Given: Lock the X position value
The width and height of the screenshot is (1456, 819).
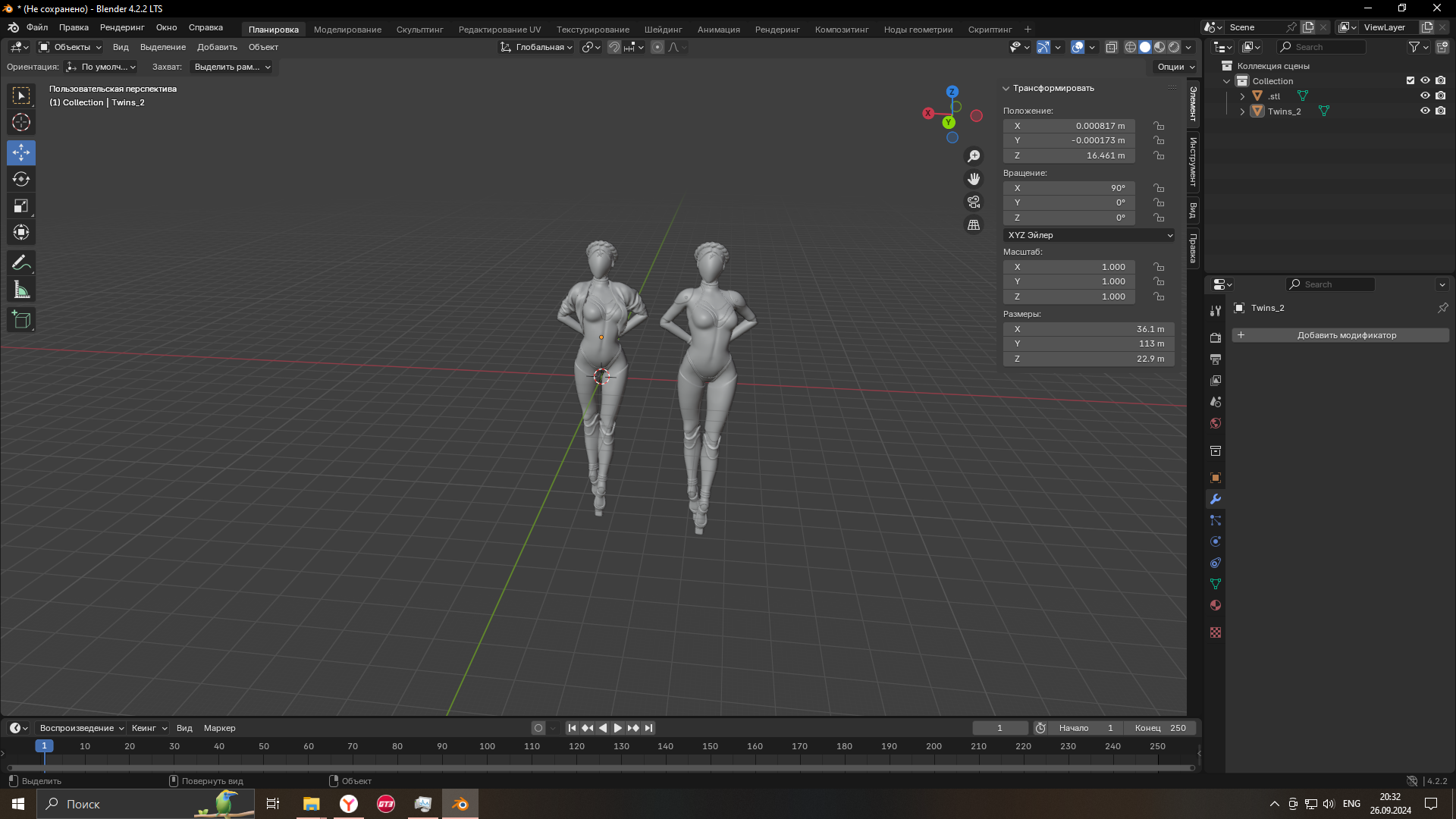Looking at the screenshot, I should pyautogui.click(x=1159, y=126).
